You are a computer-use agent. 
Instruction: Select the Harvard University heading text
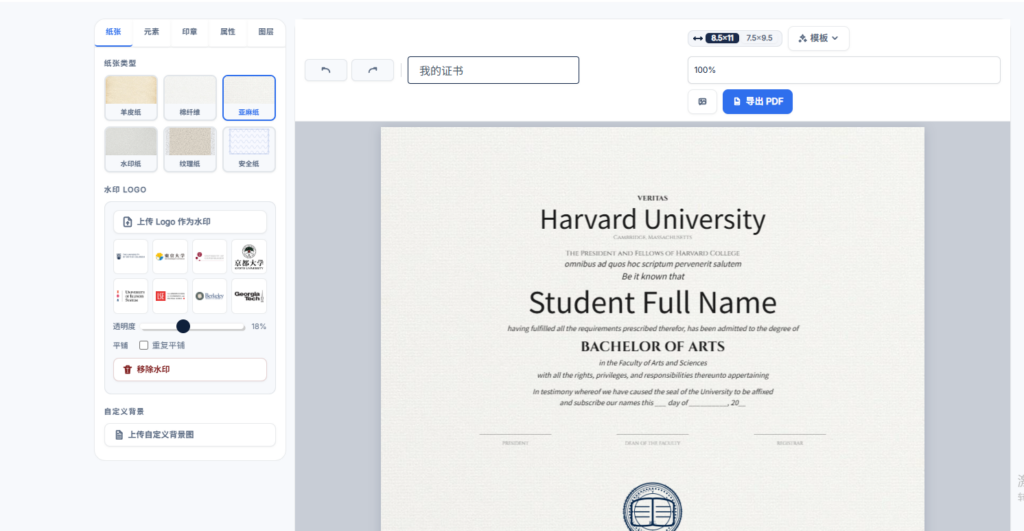pos(652,219)
